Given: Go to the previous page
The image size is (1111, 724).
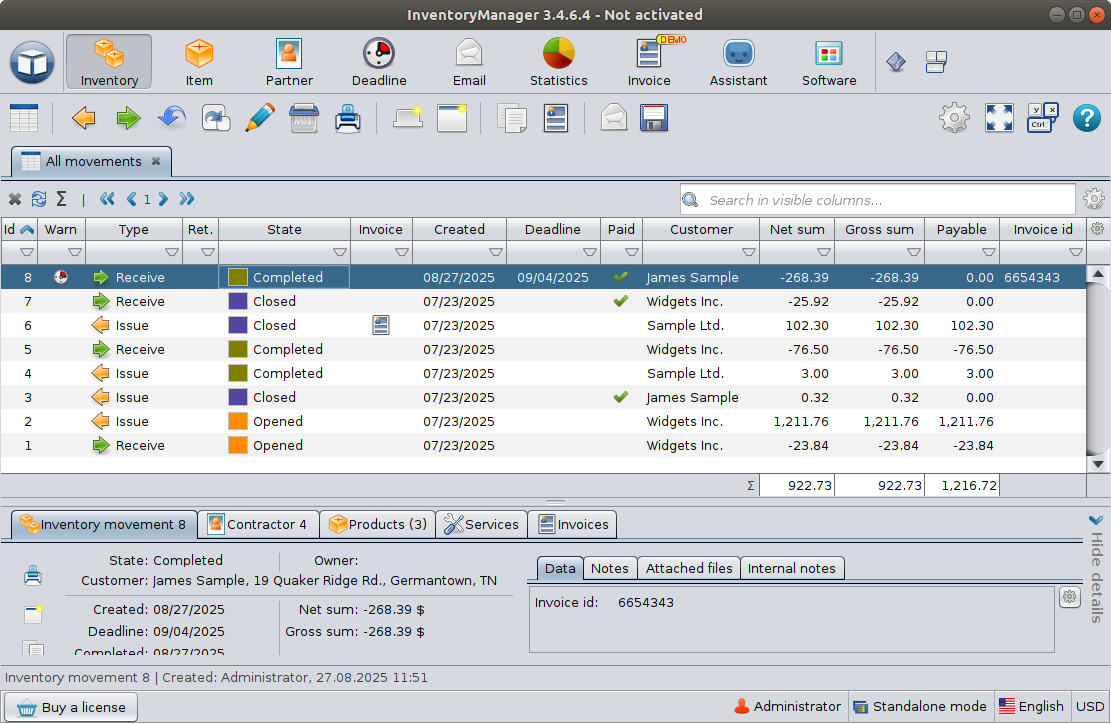Looking at the screenshot, I should click(x=132, y=199).
